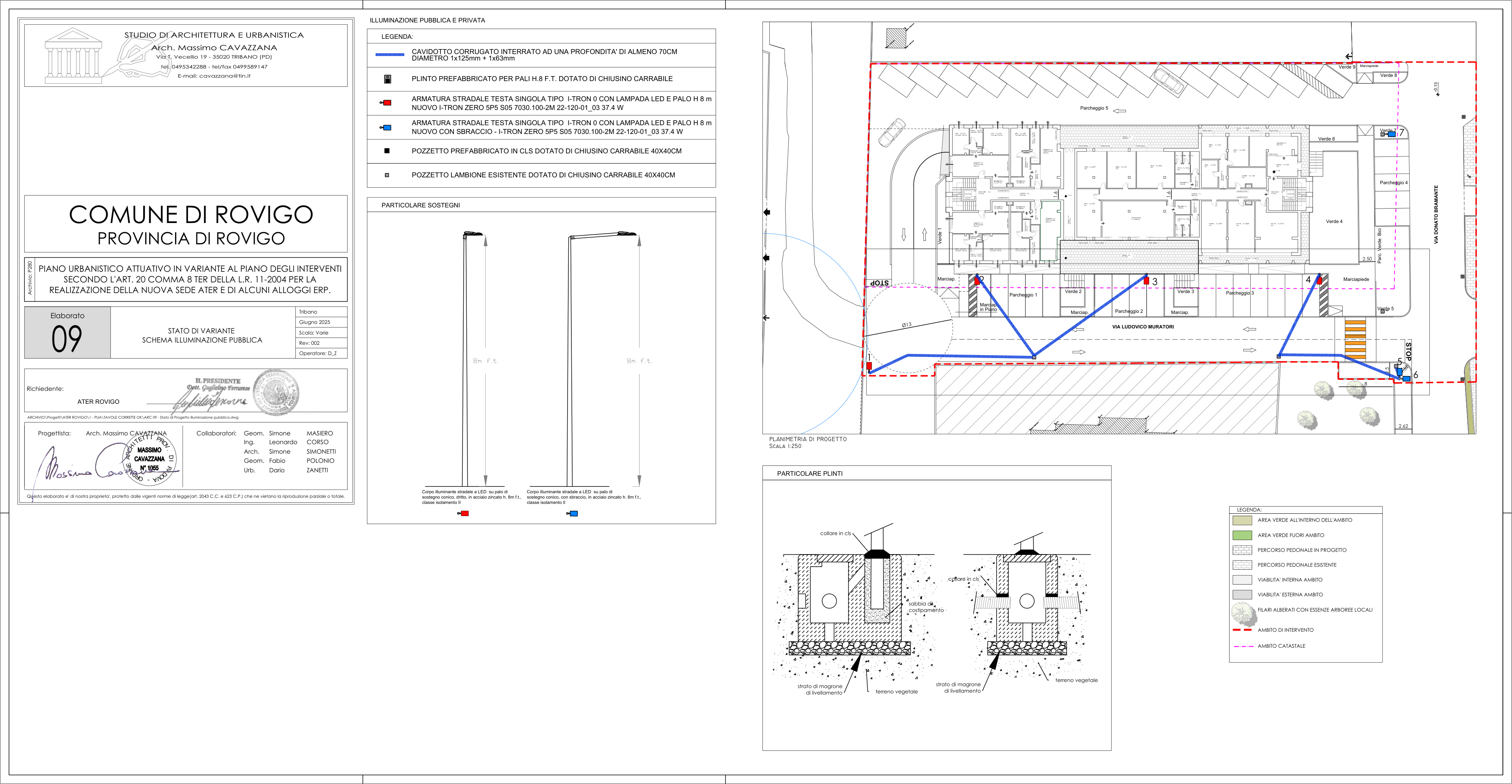Click the red armatura stradale symbol in legend
The image size is (1512, 784).
click(x=386, y=103)
